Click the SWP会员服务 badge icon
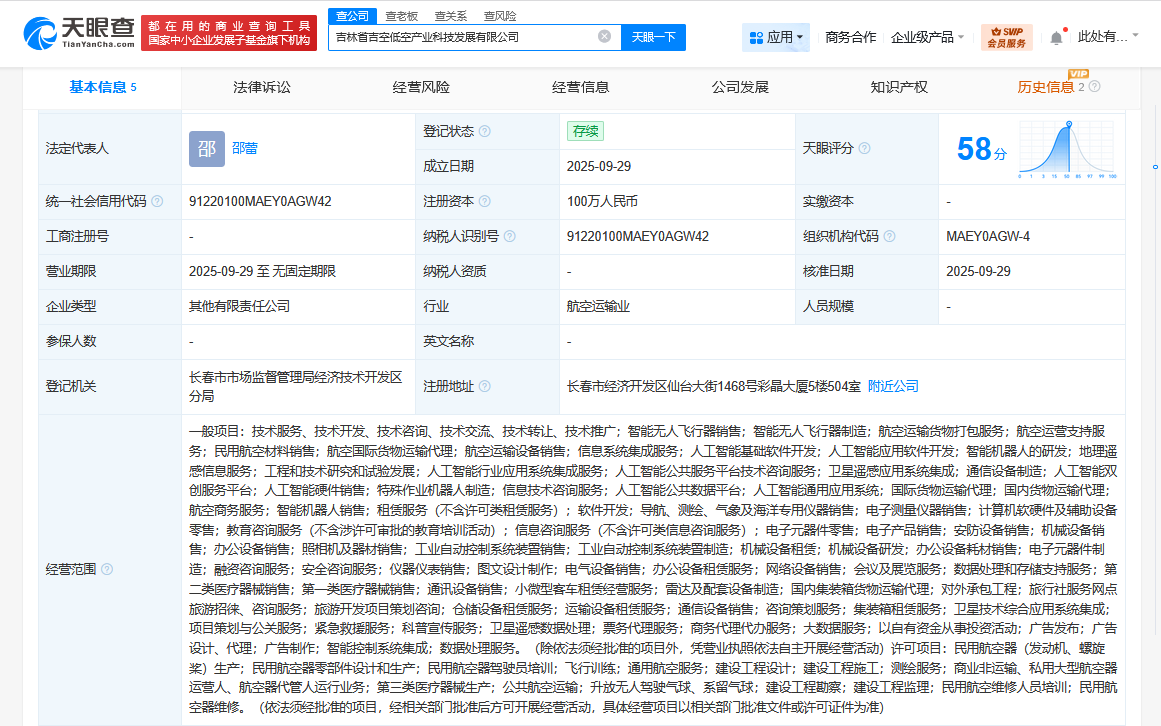 1005,36
